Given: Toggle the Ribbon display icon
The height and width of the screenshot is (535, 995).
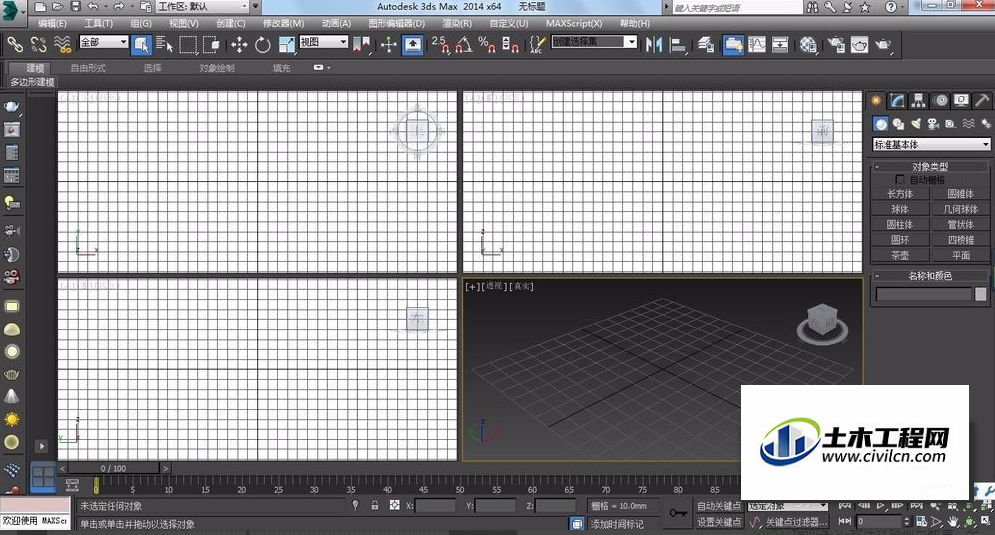Looking at the screenshot, I should point(733,44).
